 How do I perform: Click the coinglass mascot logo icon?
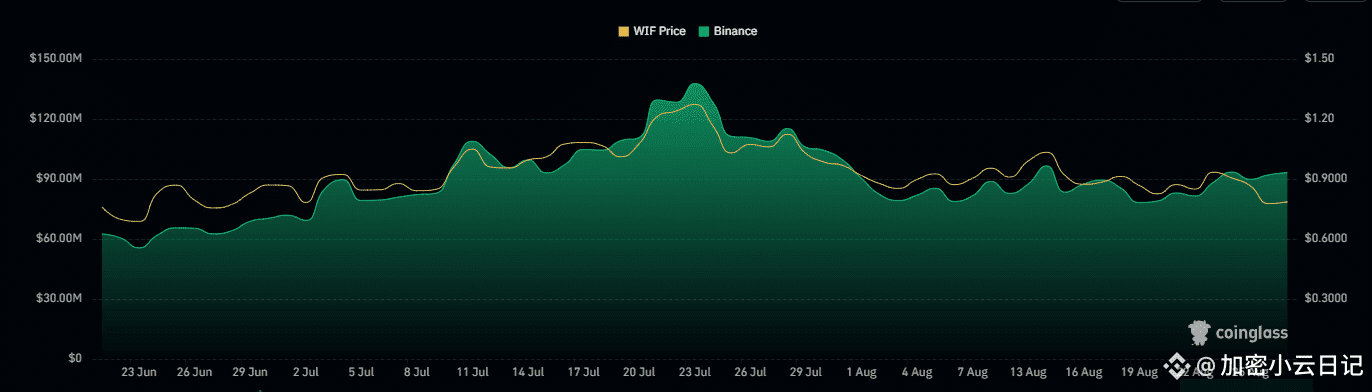1200,332
